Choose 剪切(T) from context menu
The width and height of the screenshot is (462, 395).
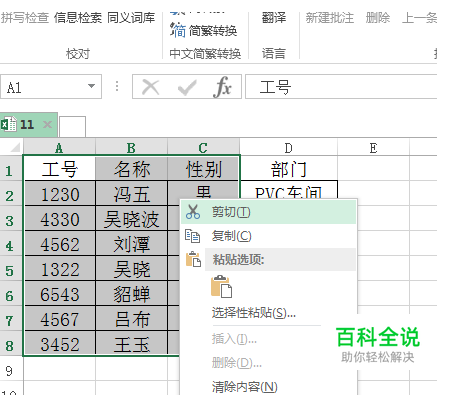pos(268,212)
